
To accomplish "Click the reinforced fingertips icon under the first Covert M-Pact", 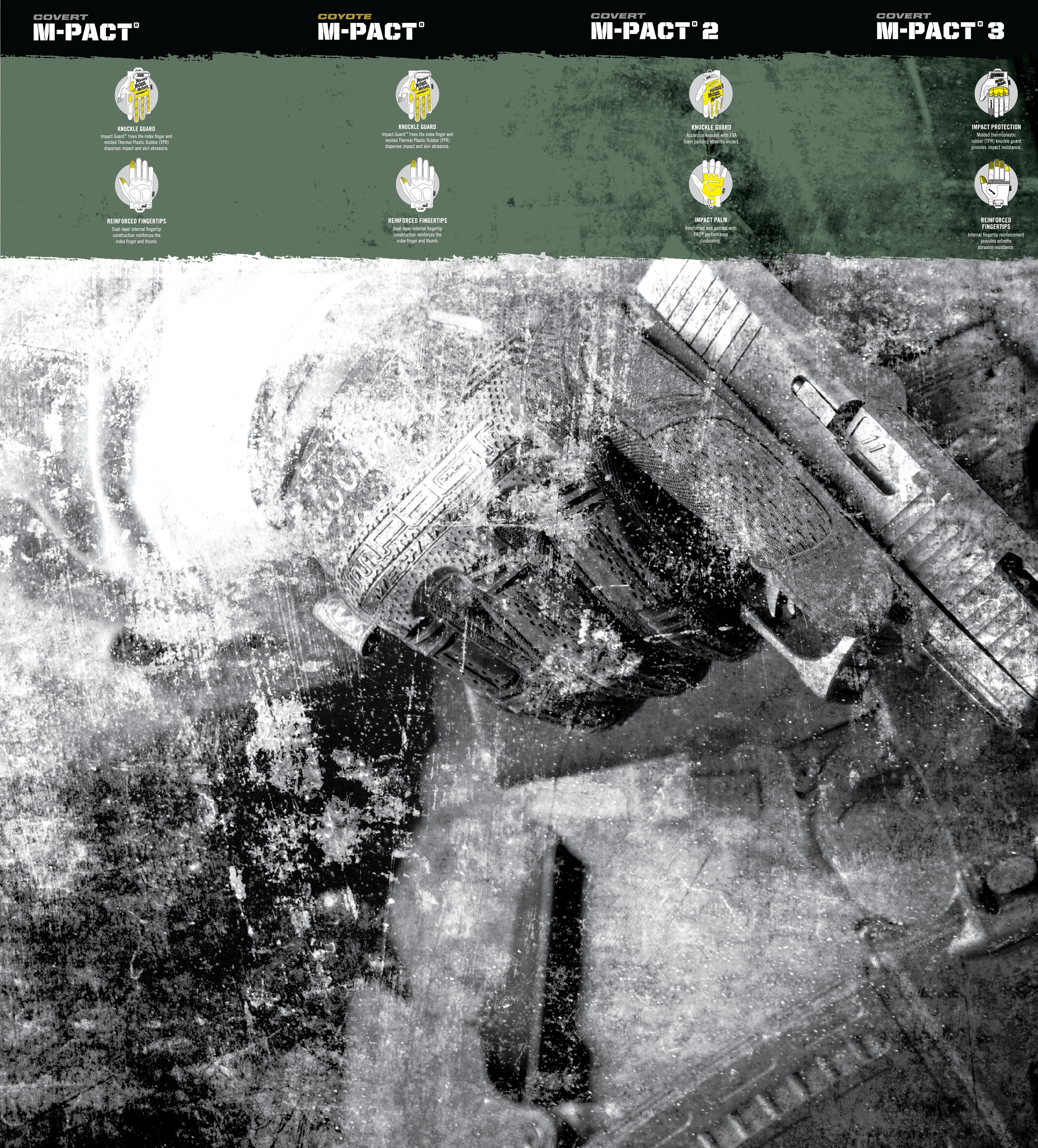I will (x=136, y=185).
